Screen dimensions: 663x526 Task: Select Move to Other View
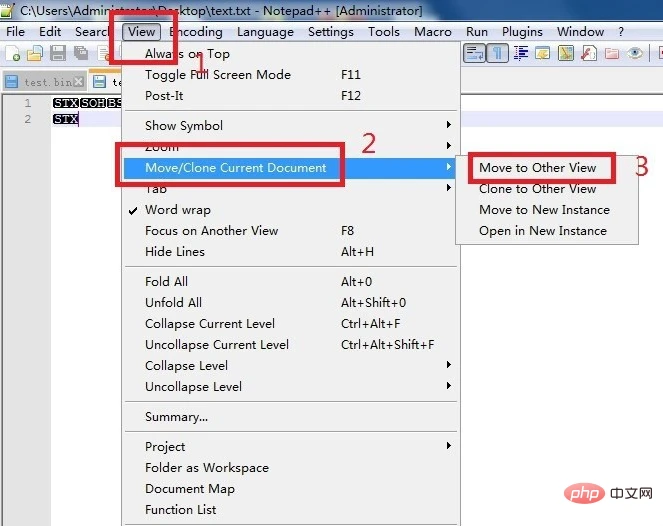[537, 168]
